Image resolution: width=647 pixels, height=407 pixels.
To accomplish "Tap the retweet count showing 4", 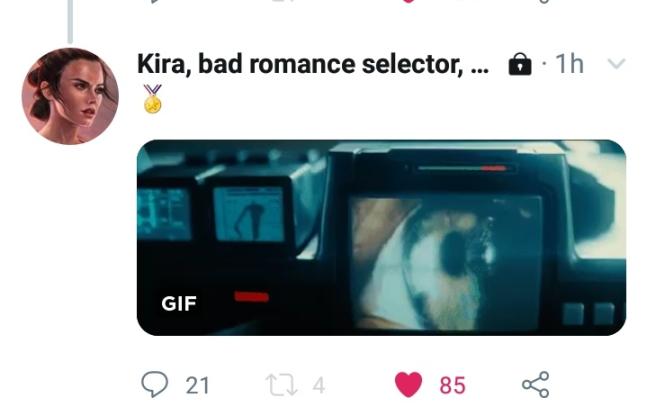I will point(319,386).
